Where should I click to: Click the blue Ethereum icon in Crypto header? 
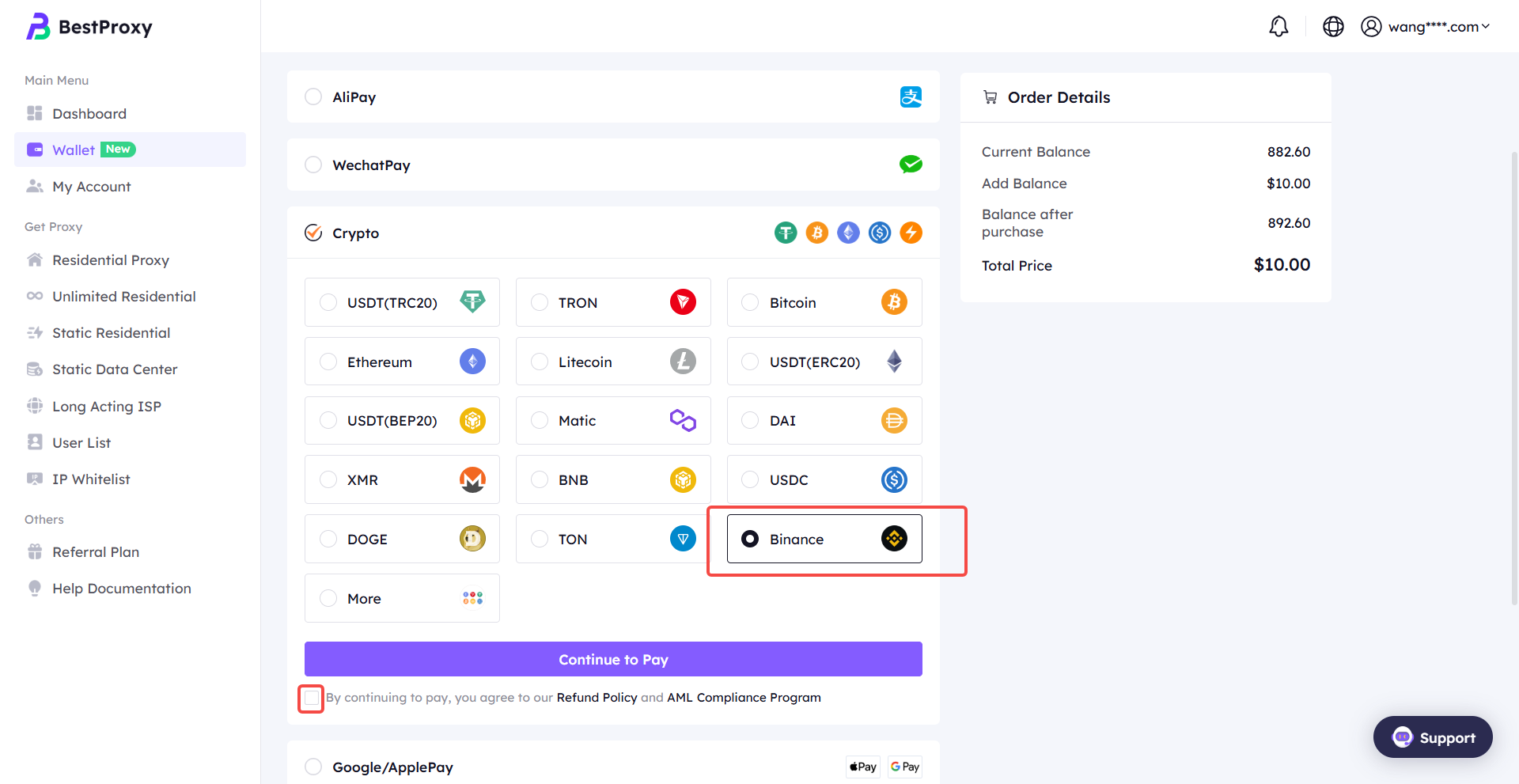click(848, 233)
